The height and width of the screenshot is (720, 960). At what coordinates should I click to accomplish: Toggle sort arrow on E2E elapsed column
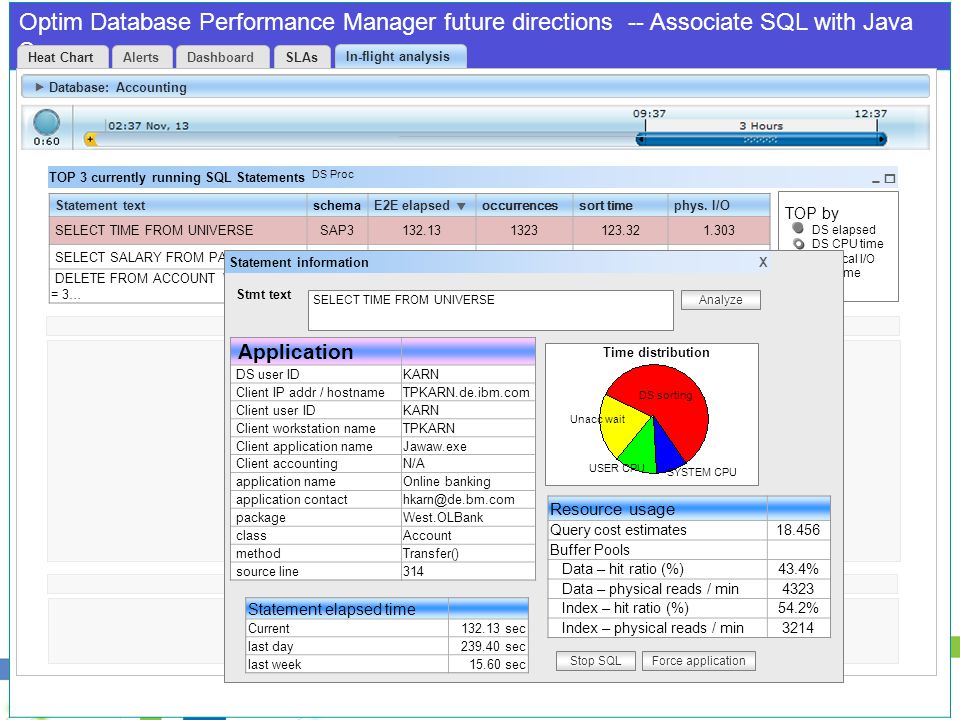click(461, 206)
